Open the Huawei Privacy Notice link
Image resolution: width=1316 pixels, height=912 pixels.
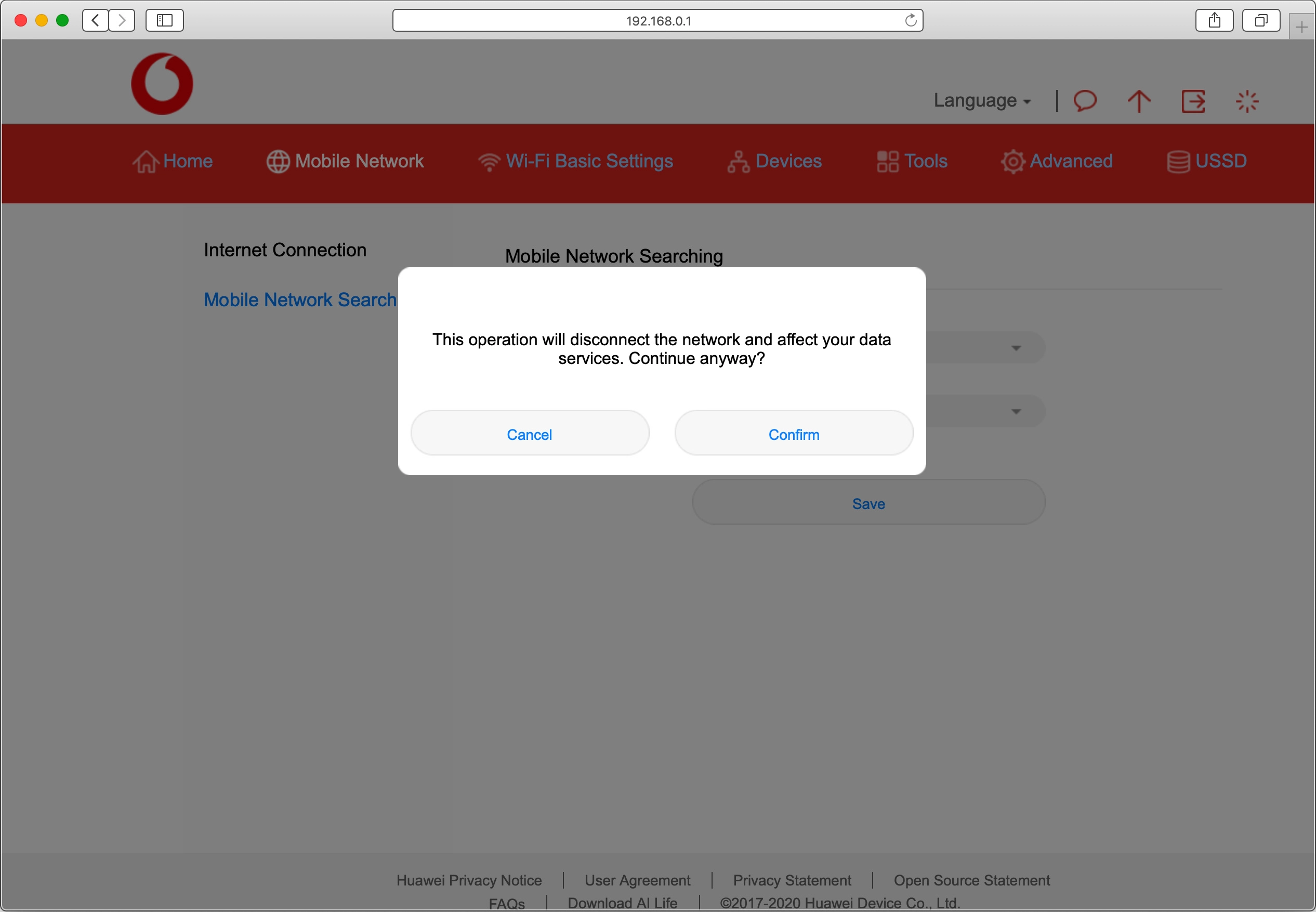pos(468,880)
